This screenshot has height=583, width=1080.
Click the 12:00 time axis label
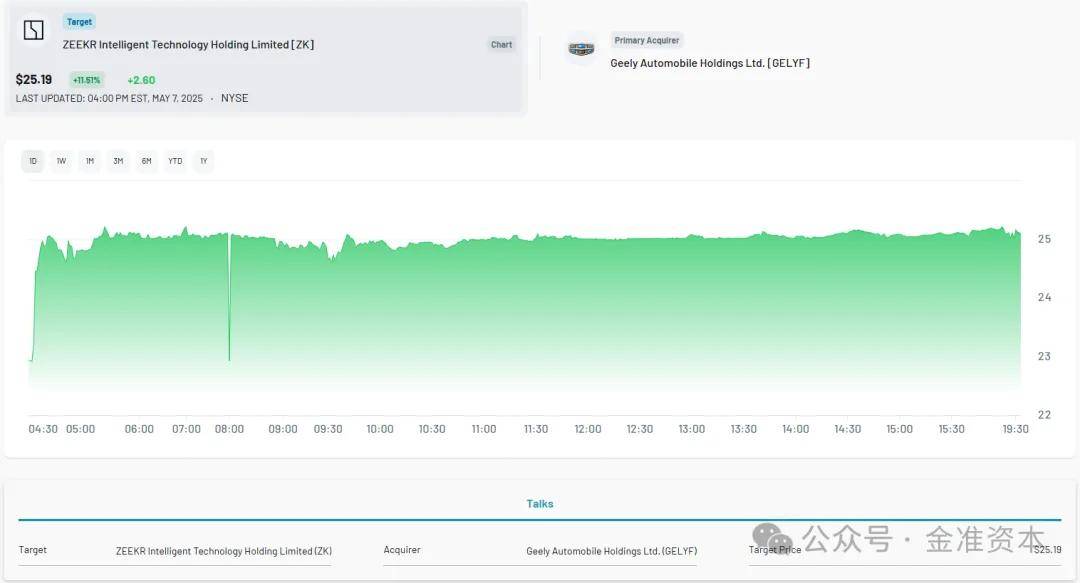pyautogui.click(x=588, y=429)
